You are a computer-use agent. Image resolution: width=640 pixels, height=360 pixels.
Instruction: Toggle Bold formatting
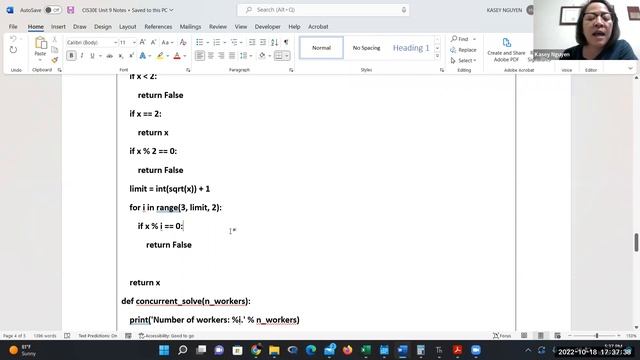click(x=71, y=56)
